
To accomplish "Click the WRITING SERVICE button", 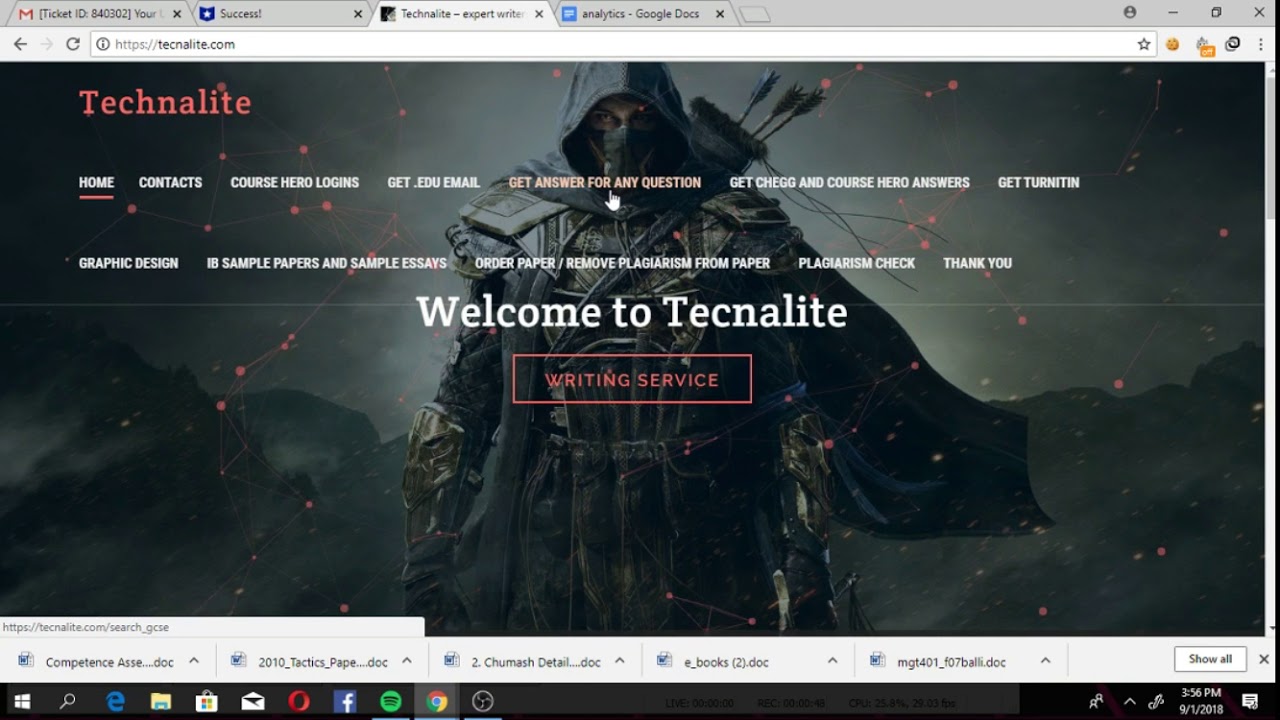I will [632, 379].
